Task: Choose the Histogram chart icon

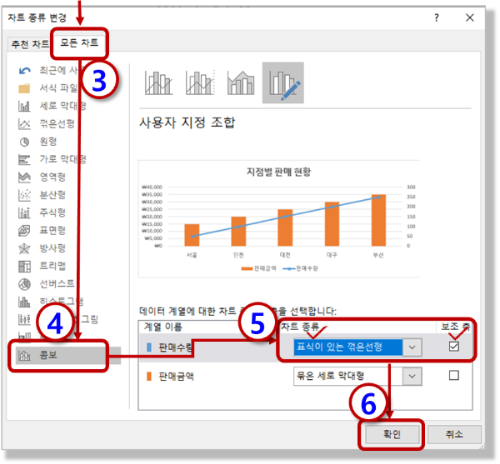Action: pos(24,302)
